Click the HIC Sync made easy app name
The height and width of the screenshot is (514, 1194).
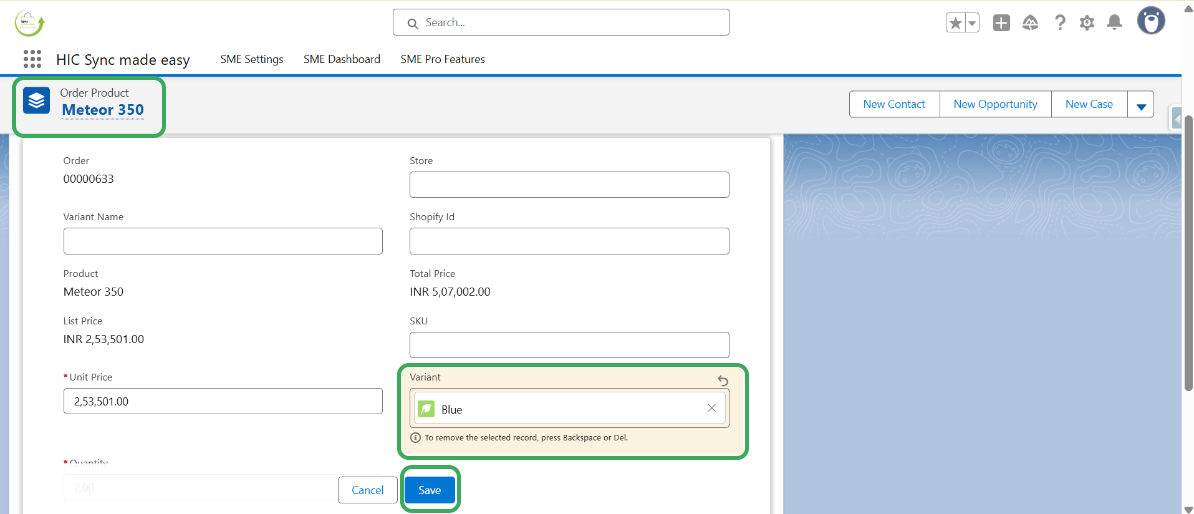123,59
